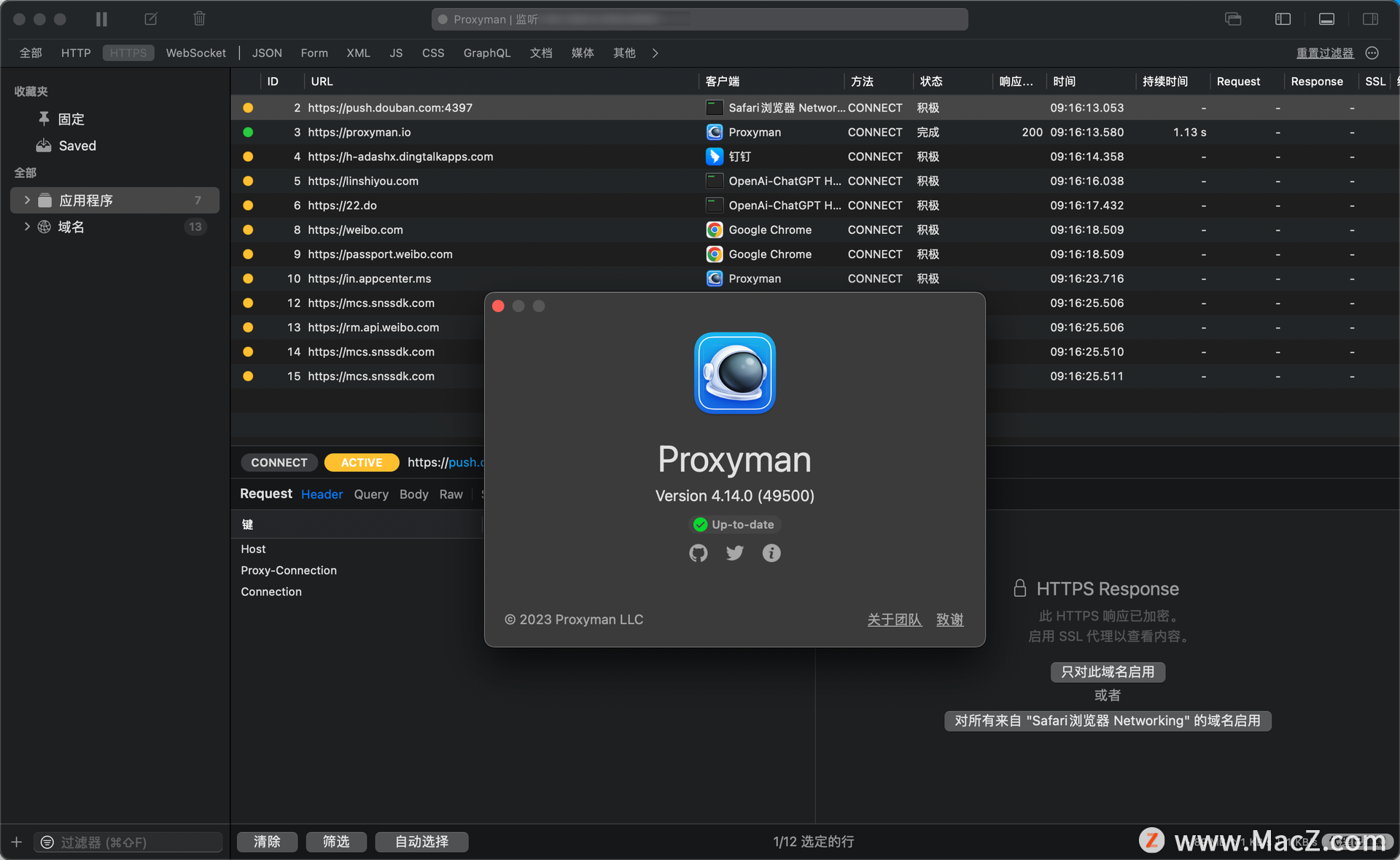Image resolution: width=1400 pixels, height=860 pixels.
Task: Click the compose/new tab icon in toolbar
Action: click(x=151, y=19)
